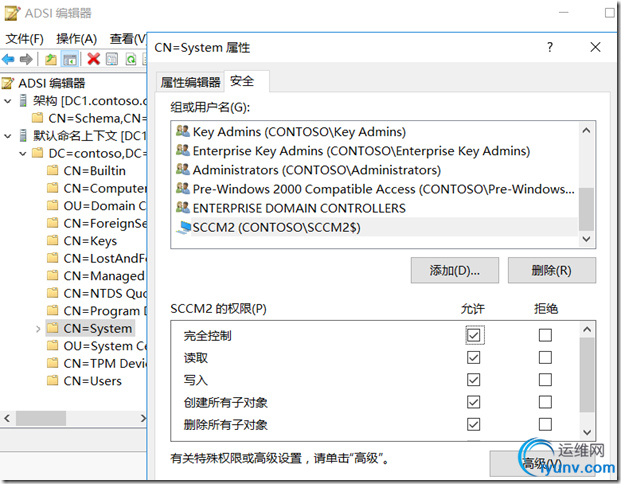Screen dimensions: 621x484
Task: Click the Schema [DC1.contoso] server icon
Action: click(24, 101)
